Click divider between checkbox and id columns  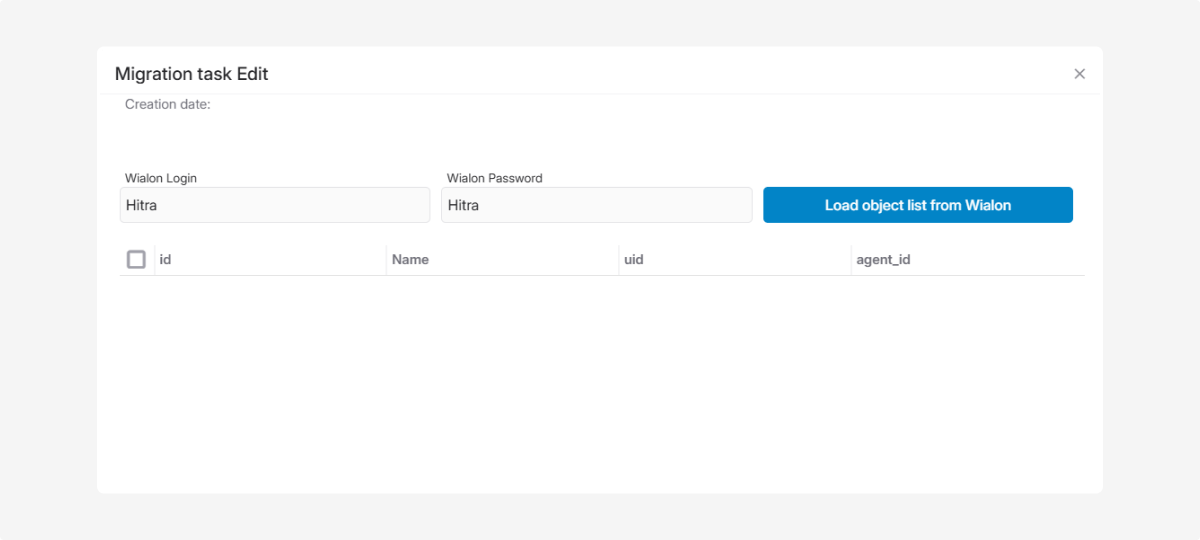(x=154, y=260)
